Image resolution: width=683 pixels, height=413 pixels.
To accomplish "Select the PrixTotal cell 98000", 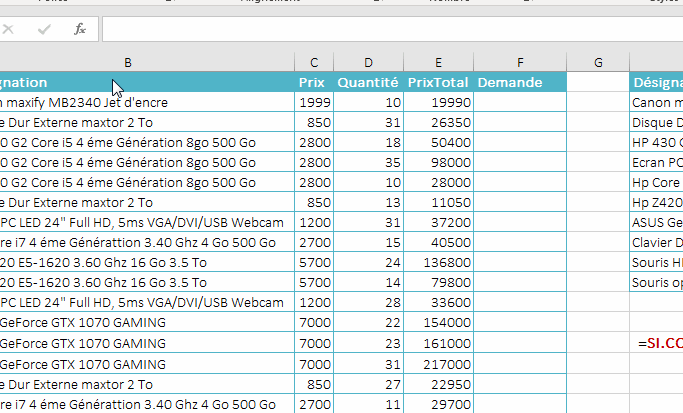I will (x=438, y=162).
